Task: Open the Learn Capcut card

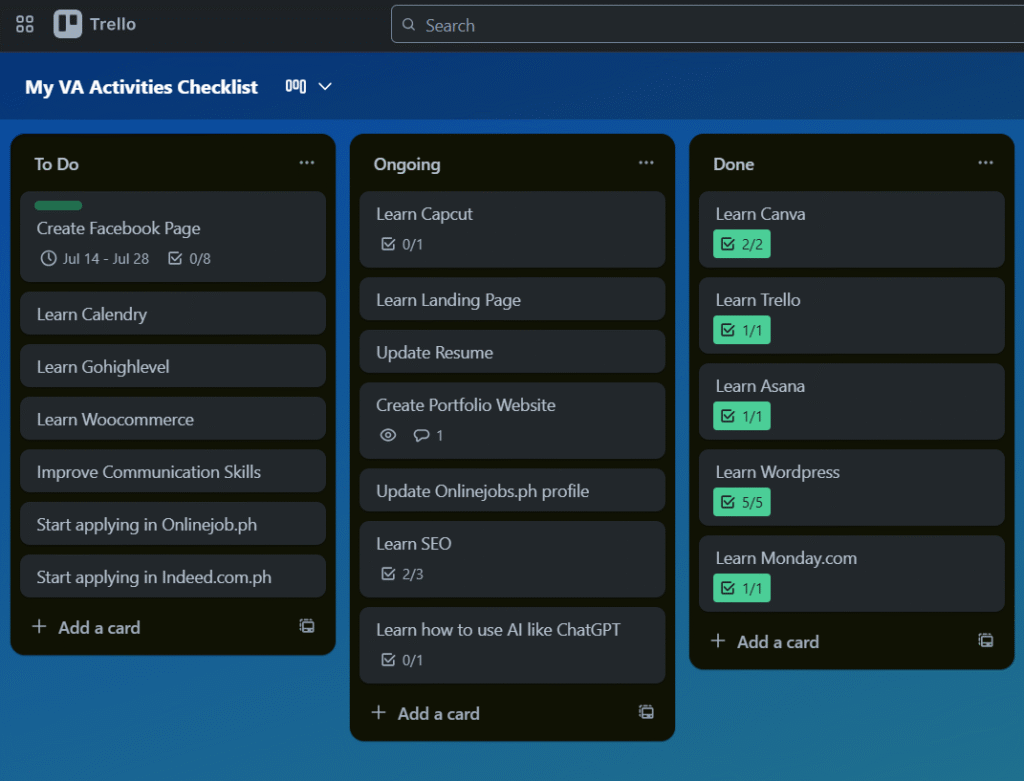Action: [x=513, y=229]
